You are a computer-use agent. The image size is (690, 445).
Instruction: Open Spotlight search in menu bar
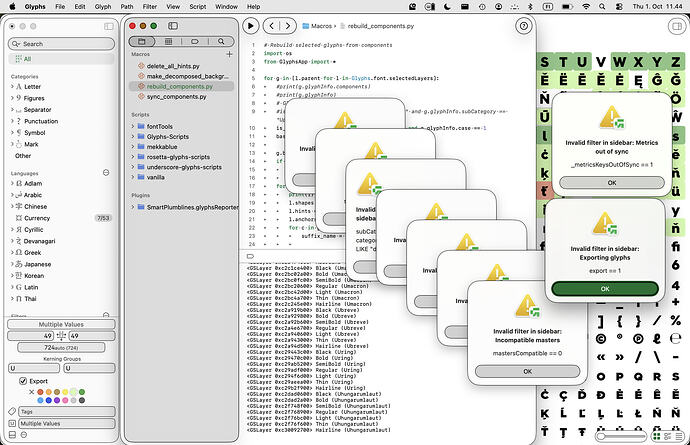coord(602,7)
